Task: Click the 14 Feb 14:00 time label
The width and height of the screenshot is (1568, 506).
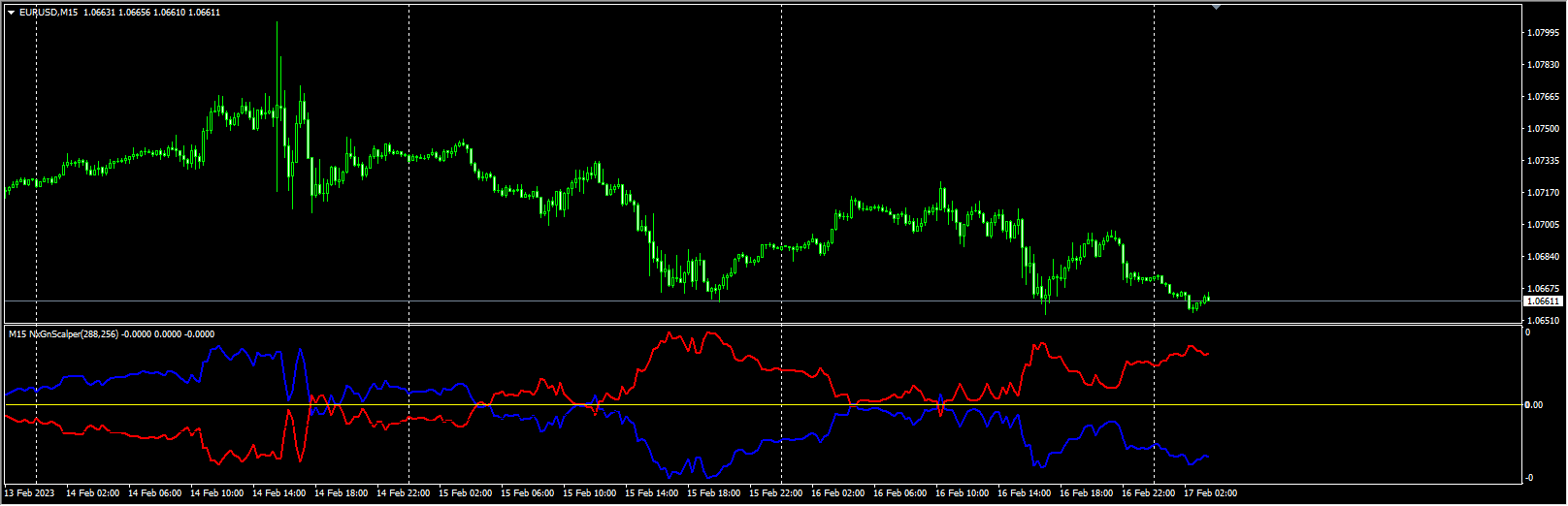Action: 279,493
